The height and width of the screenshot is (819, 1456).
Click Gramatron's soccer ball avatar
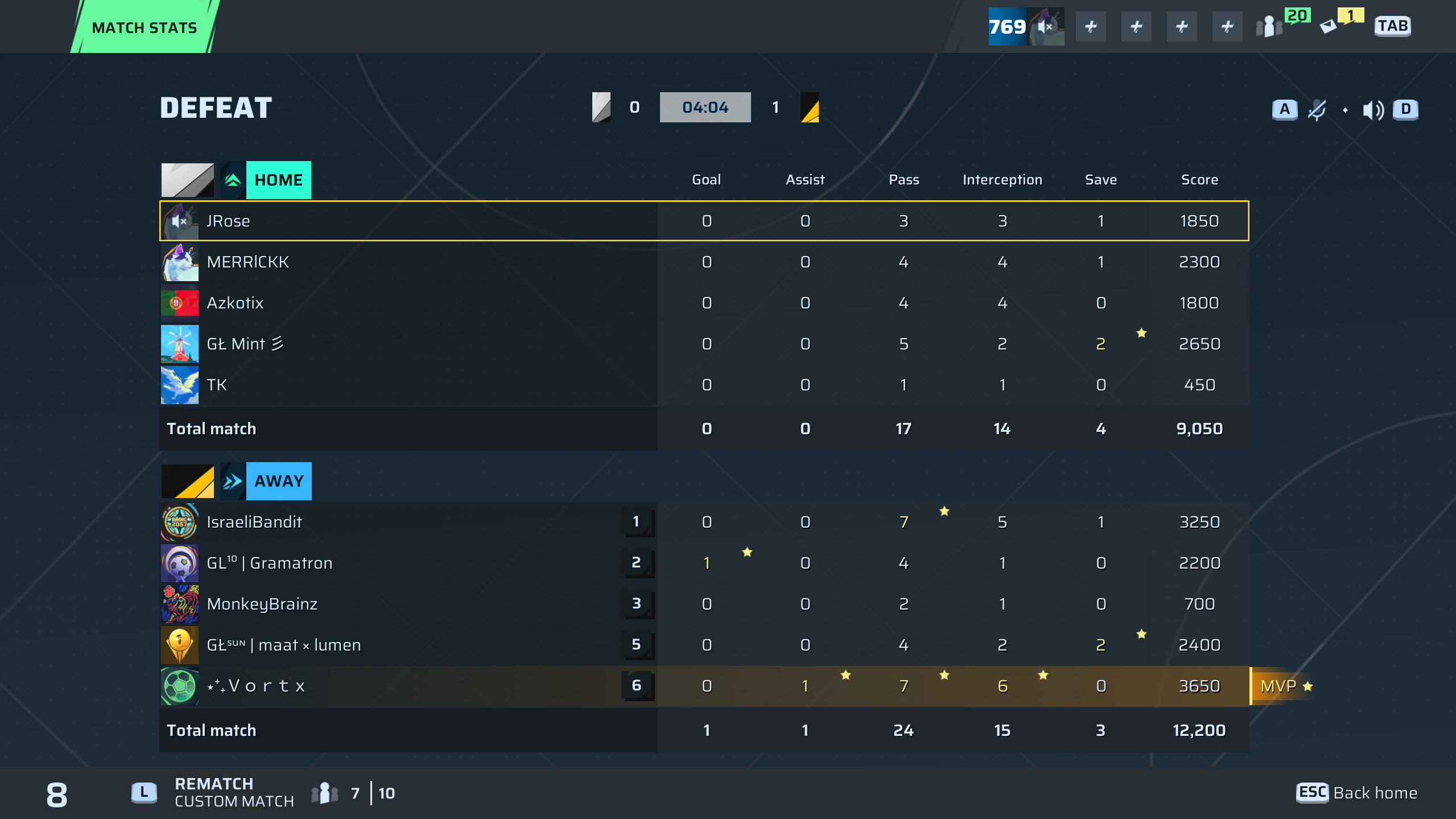coord(180,563)
